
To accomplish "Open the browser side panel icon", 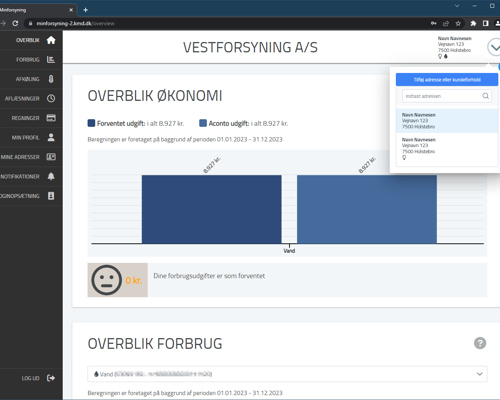I will [x=486, y=23].
